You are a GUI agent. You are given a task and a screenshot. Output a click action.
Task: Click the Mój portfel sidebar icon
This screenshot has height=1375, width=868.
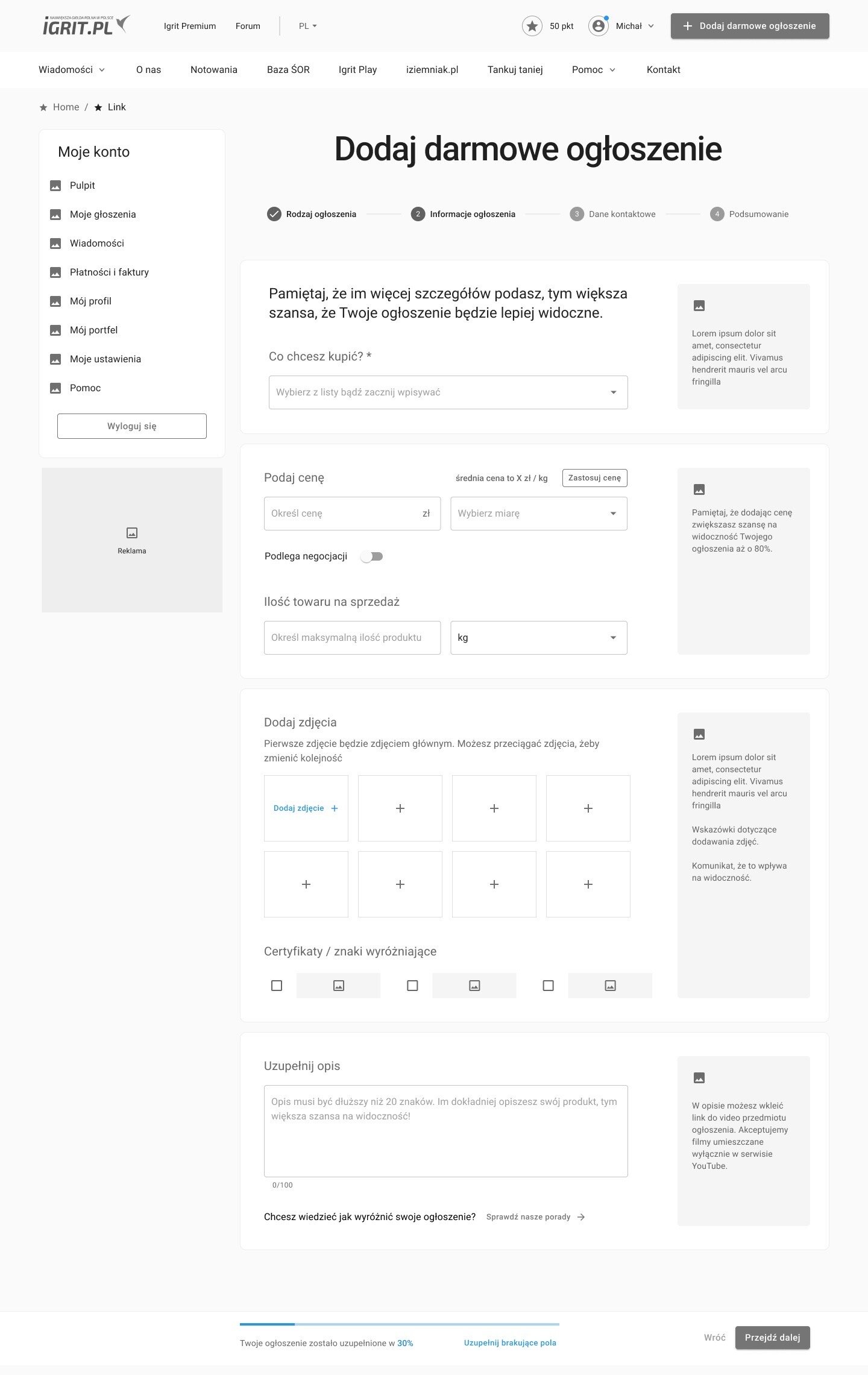tap(55, 330)
